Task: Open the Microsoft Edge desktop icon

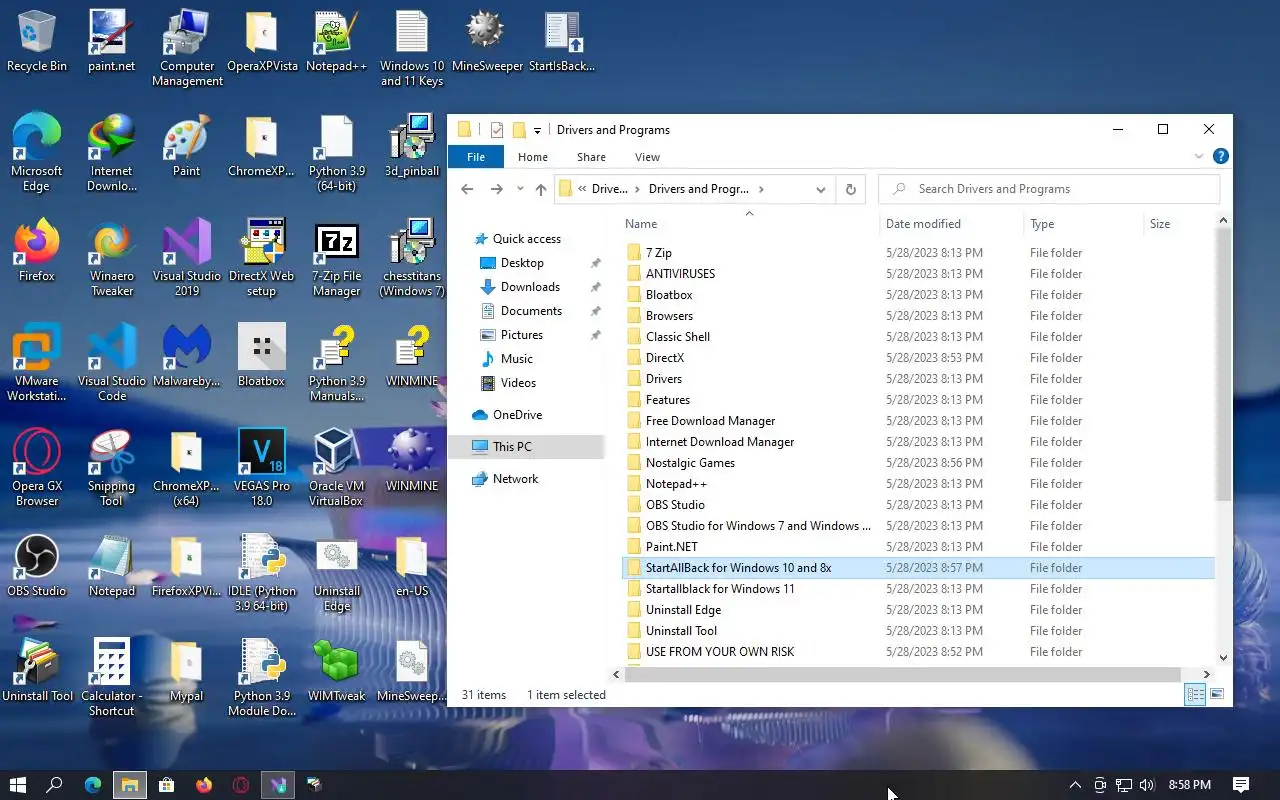Action: point(37,153)
